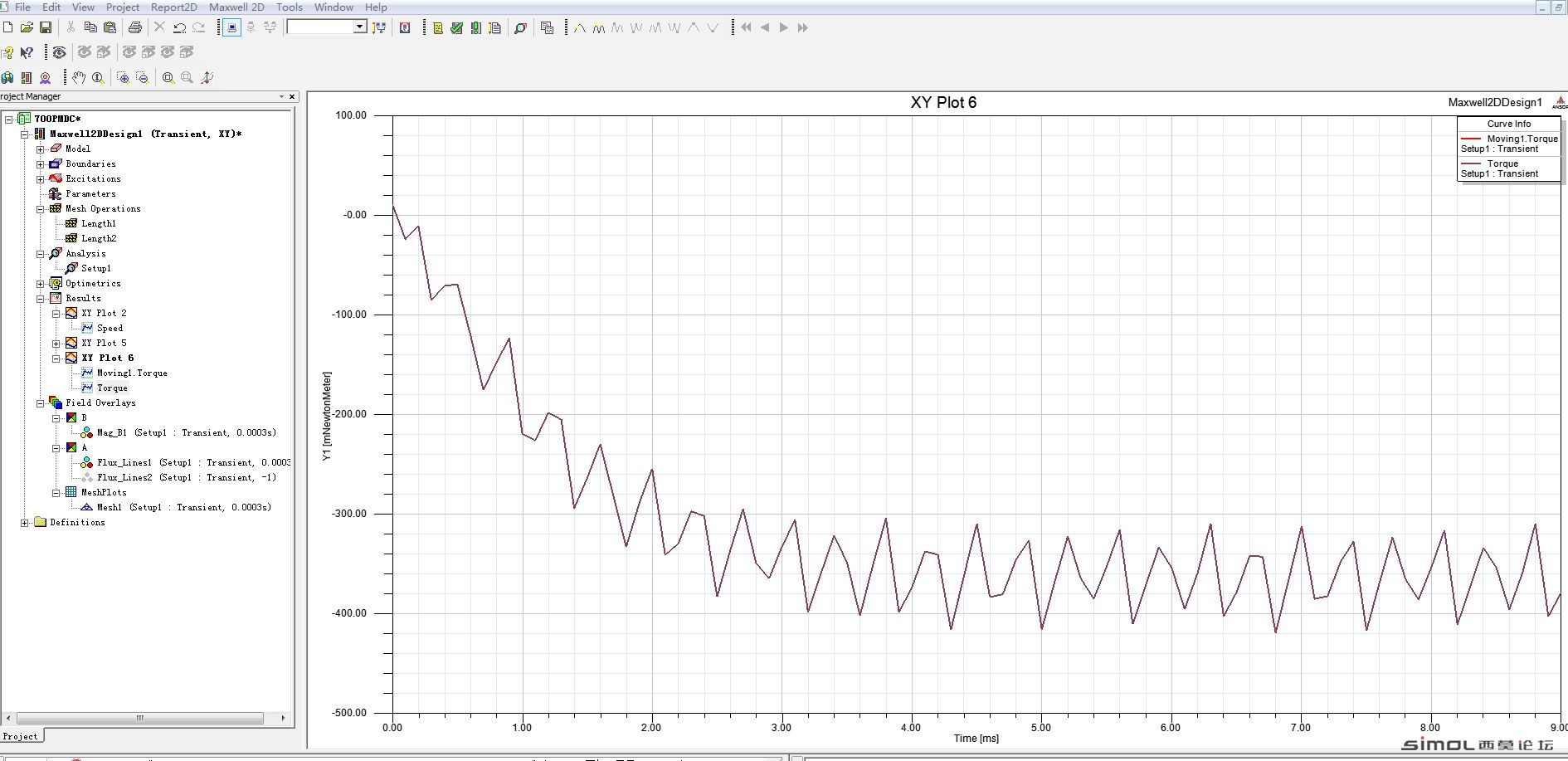This screenshot has height=761, width=1568.
Task: Click the purple ribbon icon in bottom toolbar
Action: 46,77
